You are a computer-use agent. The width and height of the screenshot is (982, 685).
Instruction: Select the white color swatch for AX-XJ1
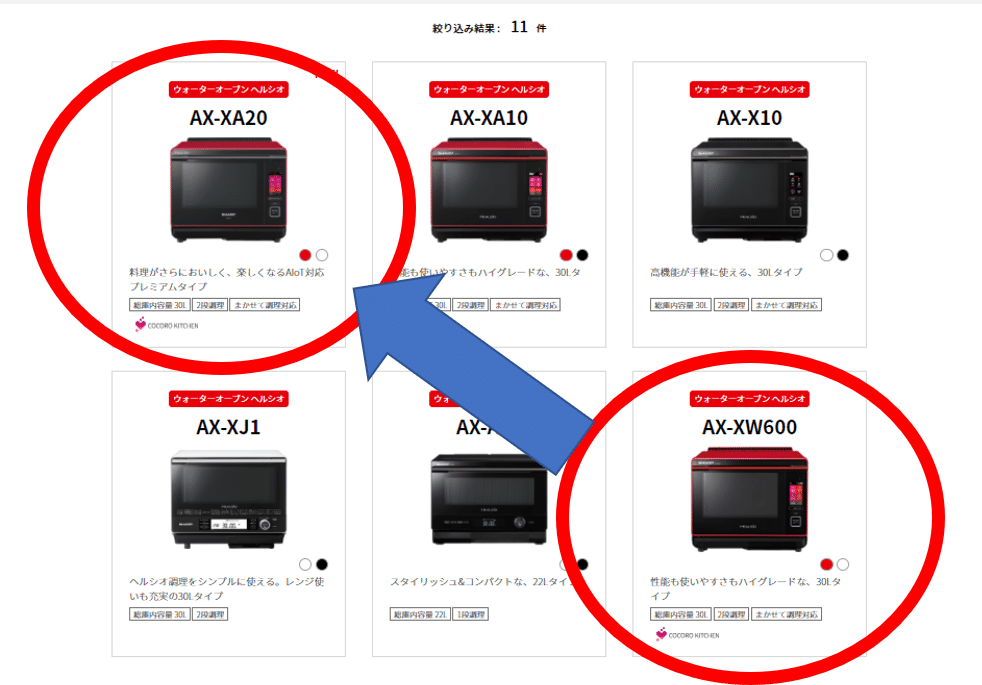(305, 564)
